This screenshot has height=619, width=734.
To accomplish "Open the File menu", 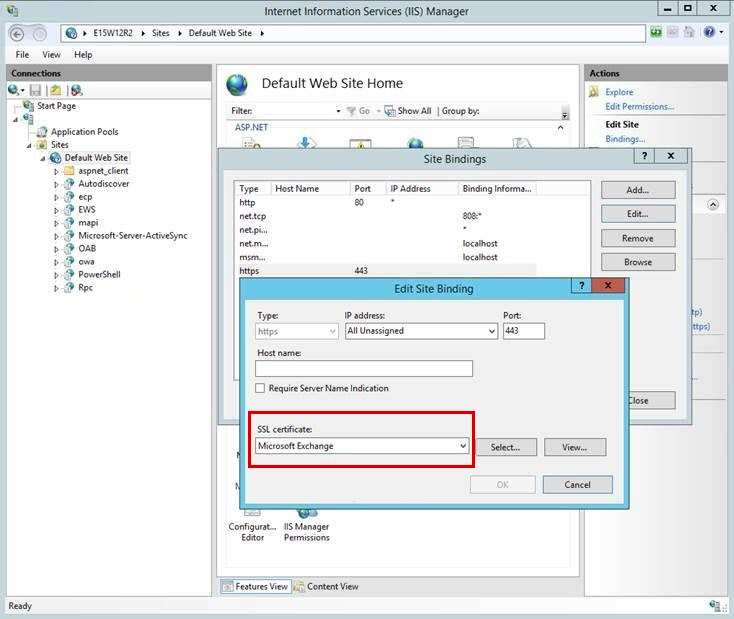I will point(22,55).
